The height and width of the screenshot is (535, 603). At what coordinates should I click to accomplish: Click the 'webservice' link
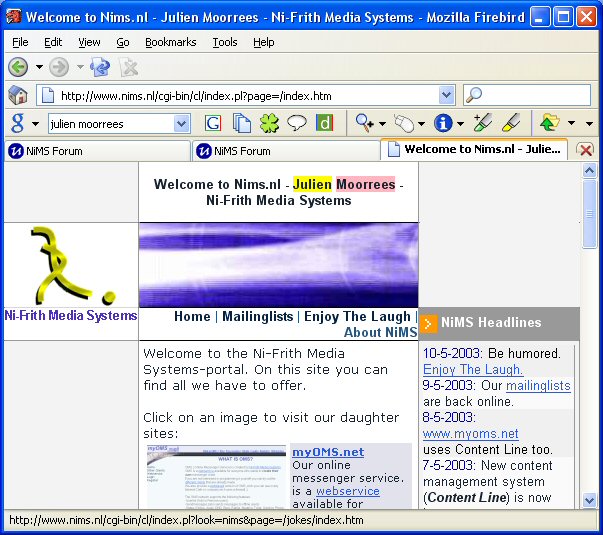[348, 491]
